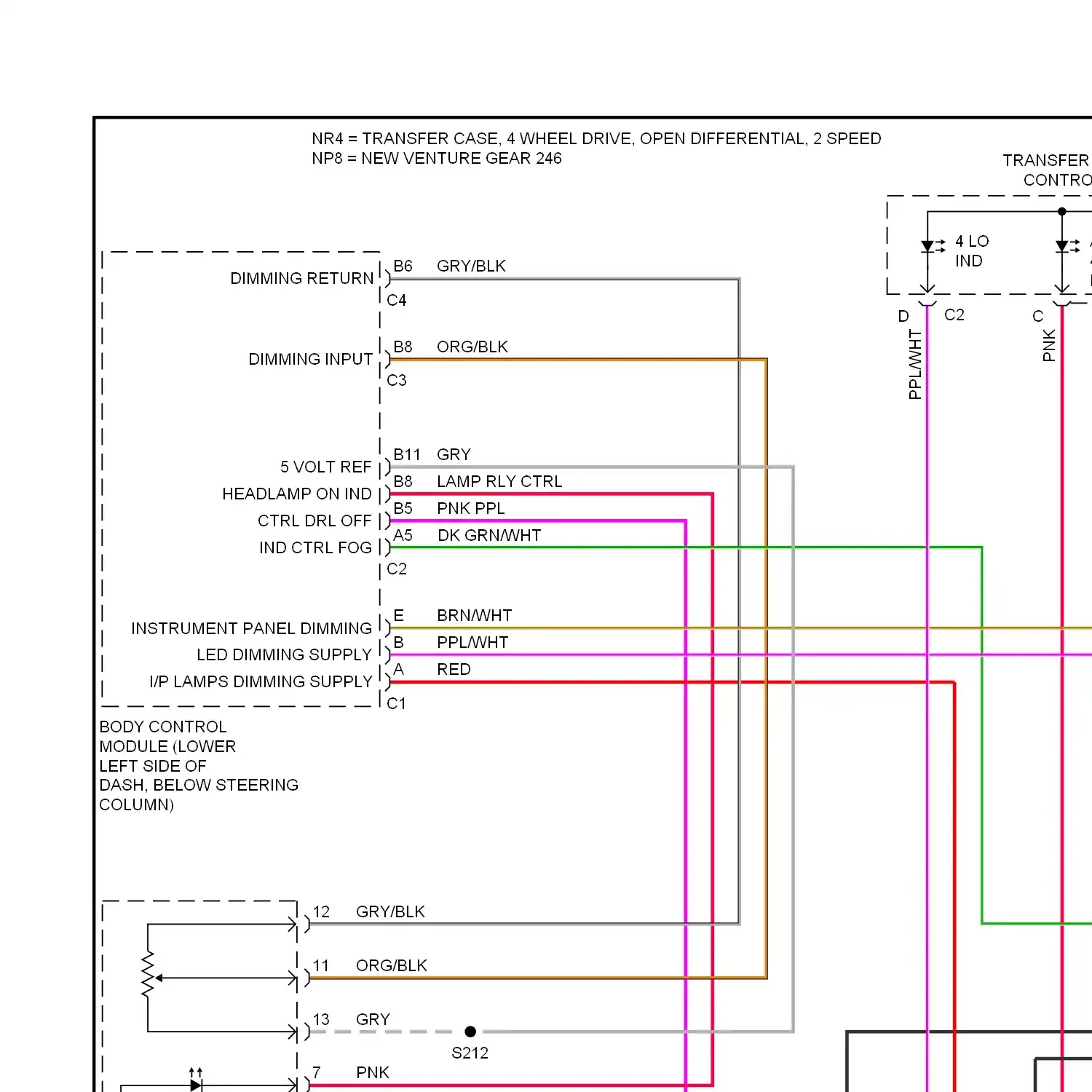The image size is (1092, 1092).
Task: Click 'GRY/BLK' wire label at pin 12
Action: click(390, 911)
